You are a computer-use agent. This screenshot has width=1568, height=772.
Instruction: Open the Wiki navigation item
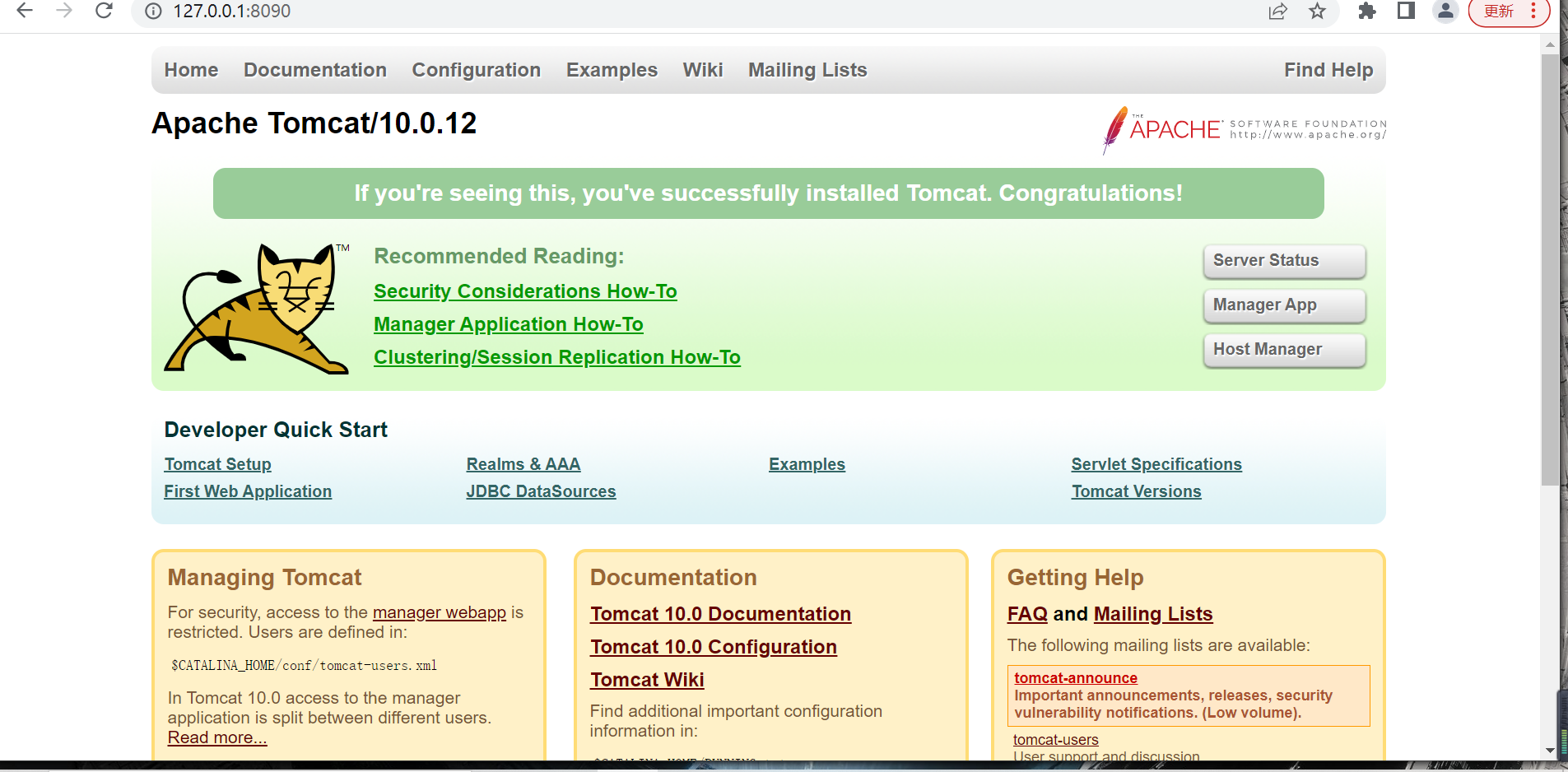tap(703, 70)
